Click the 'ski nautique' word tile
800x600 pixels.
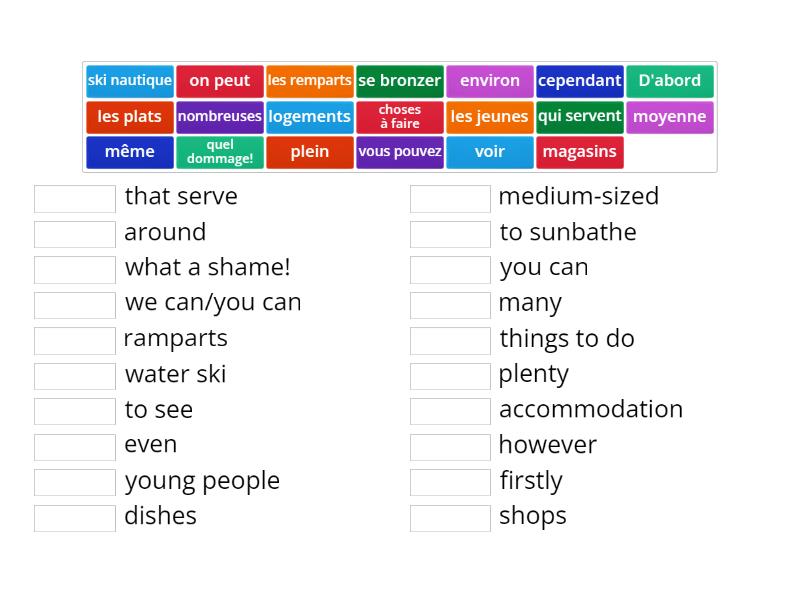click(130, 81)
